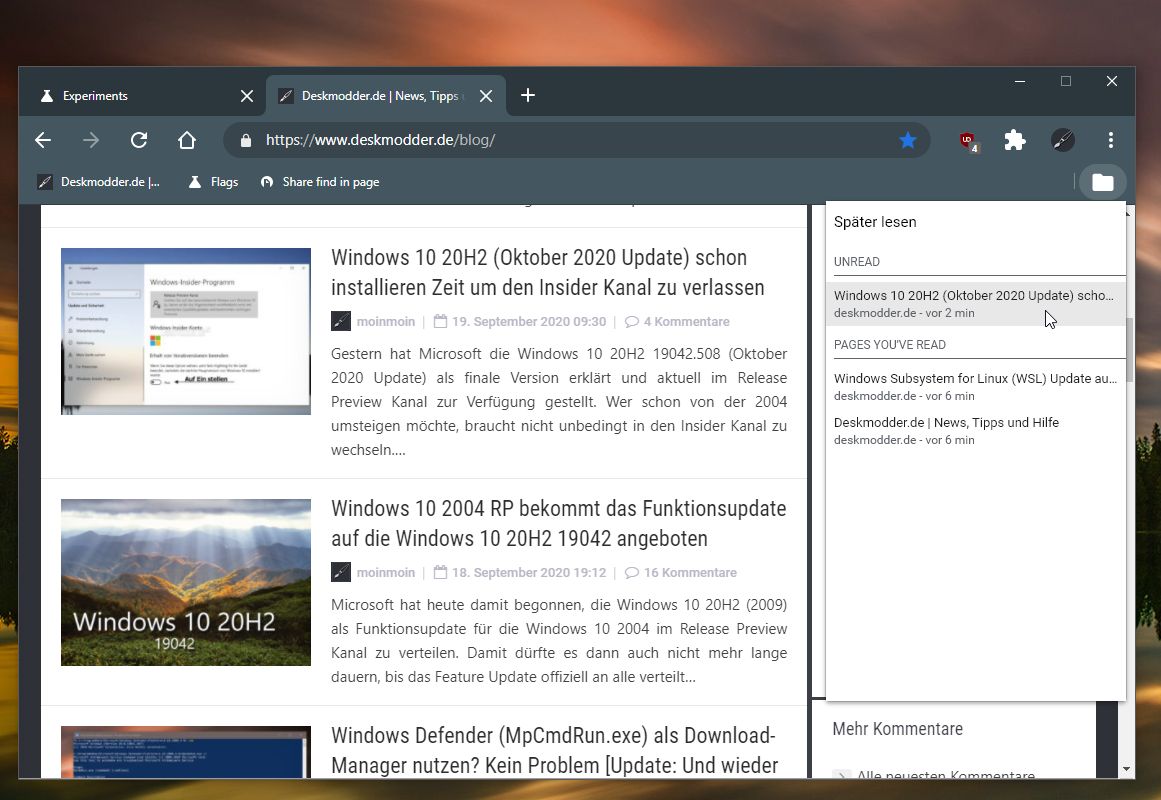Open the home page via the house icon

[187, 140]
